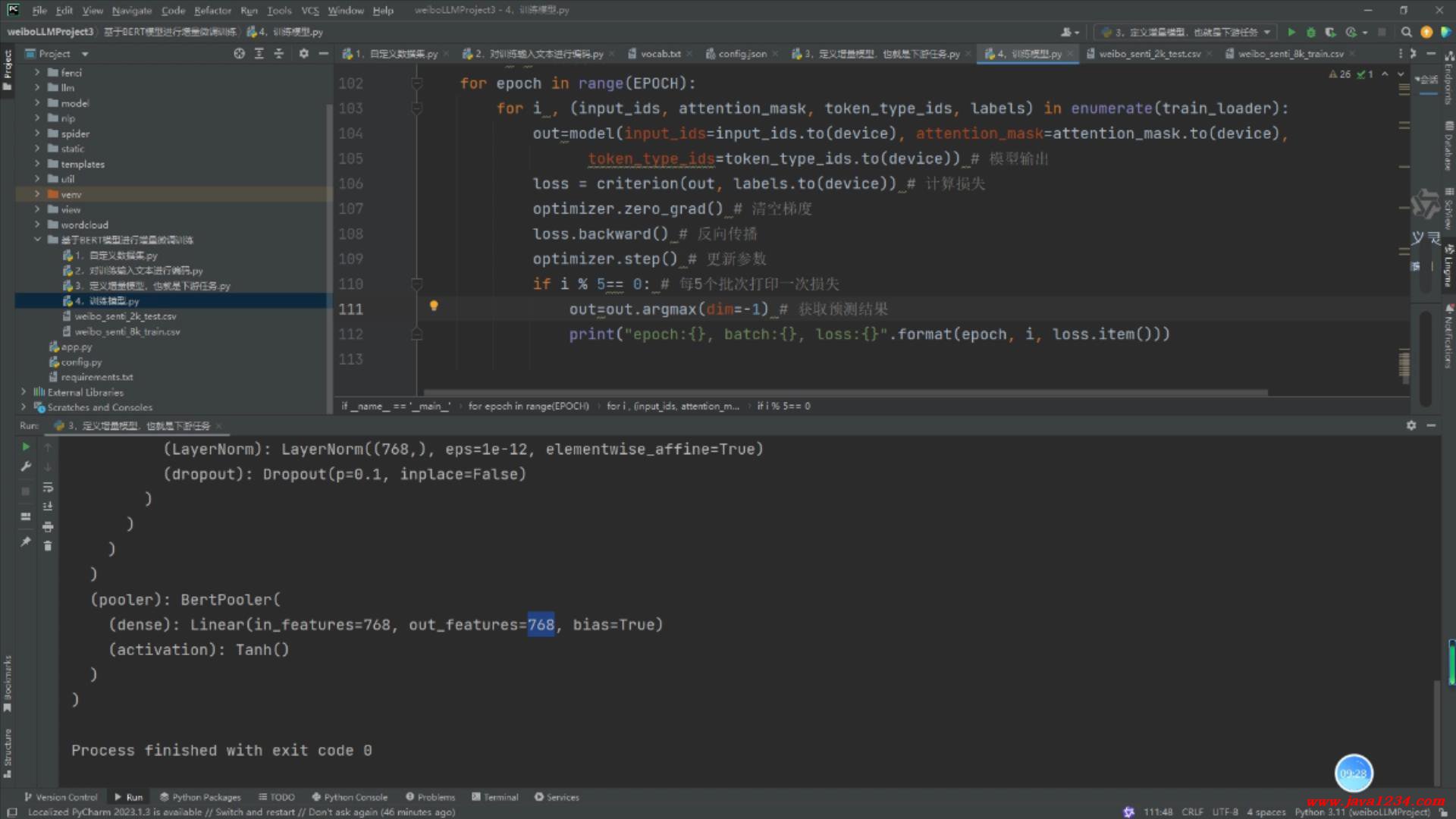
Task: Click the locate target icon in the Project panel
Action: point(239,54)
